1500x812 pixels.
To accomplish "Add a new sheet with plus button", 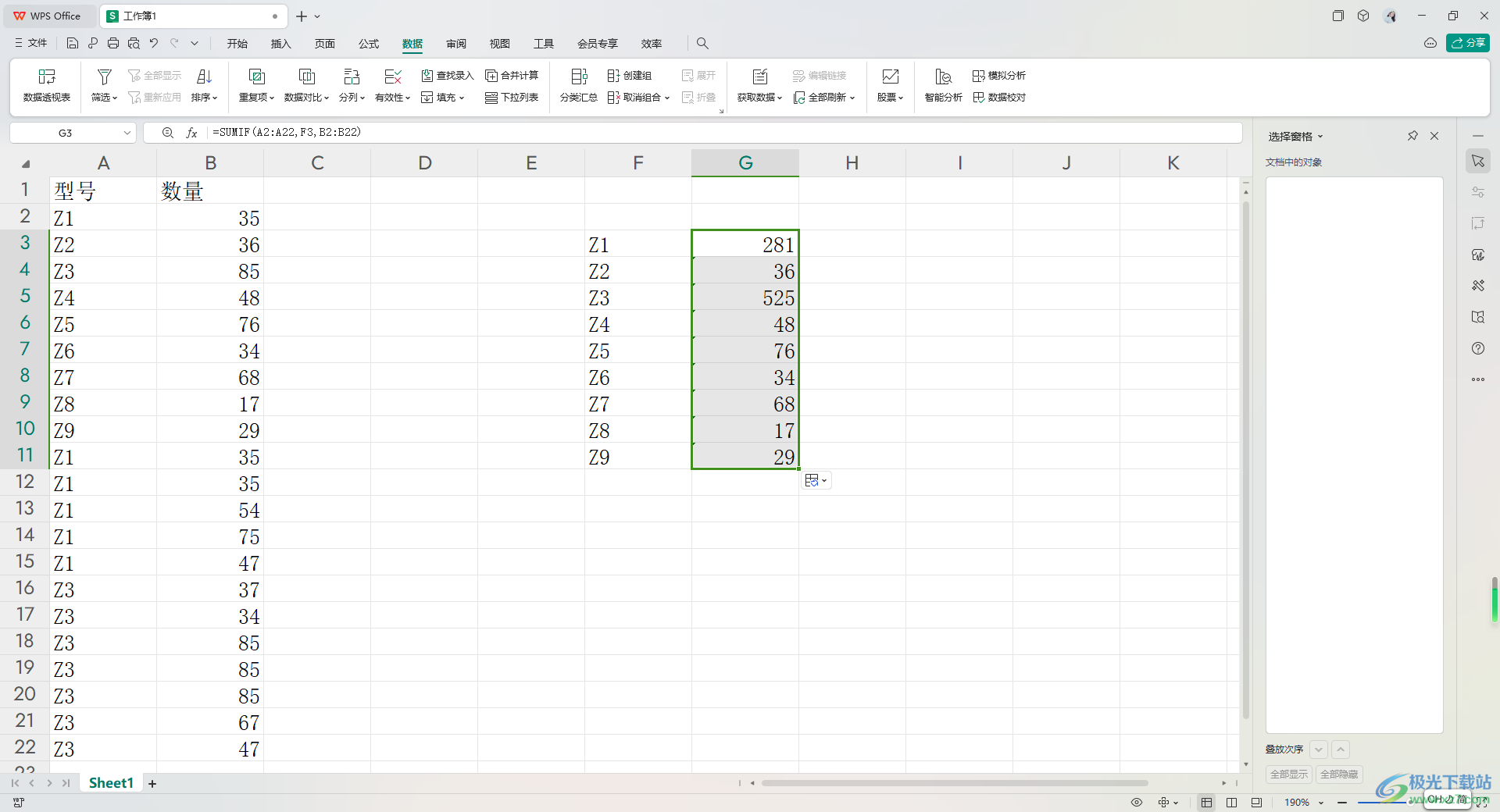I will 152,784.
